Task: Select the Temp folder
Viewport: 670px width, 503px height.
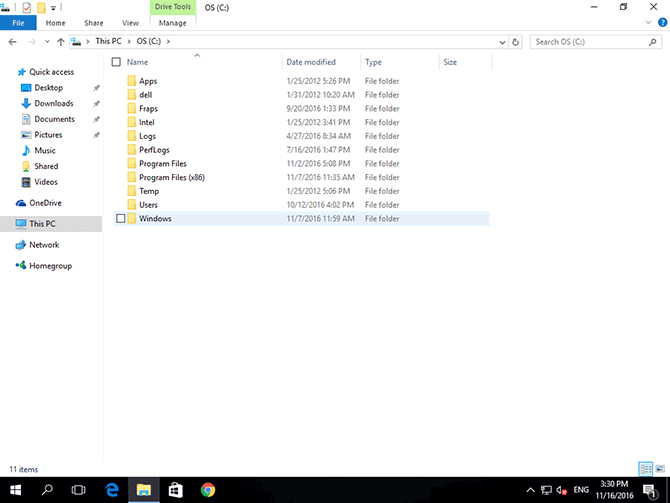Action: (x=149, y=191)
